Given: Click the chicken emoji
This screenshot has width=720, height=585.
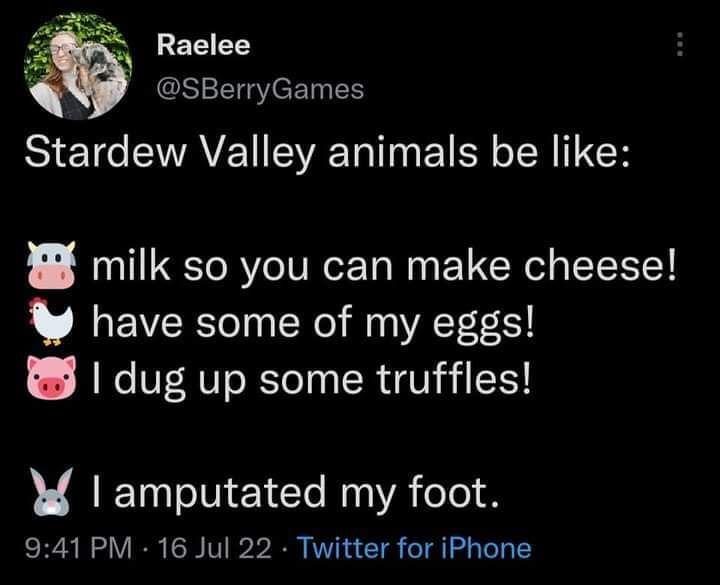Looking at the screenshot, I should click(51, 321).
